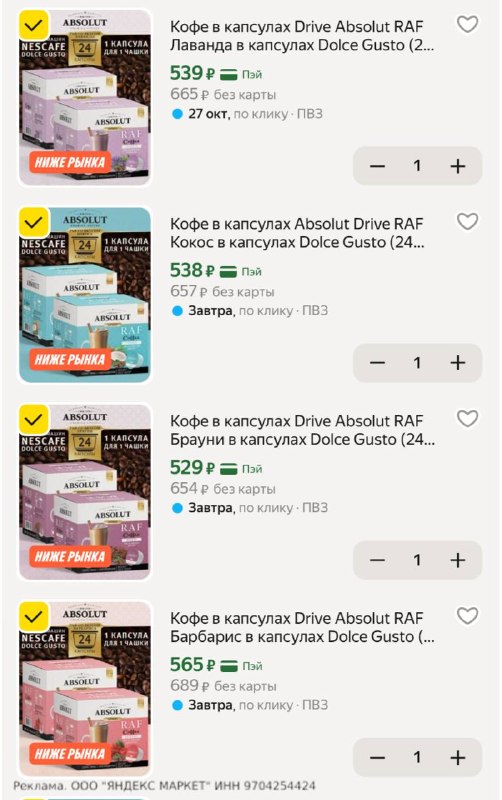Uncheck the Лаванда product selection checkbox
The height and width of the screenshot is (800, 502).
tap(34, 25)
